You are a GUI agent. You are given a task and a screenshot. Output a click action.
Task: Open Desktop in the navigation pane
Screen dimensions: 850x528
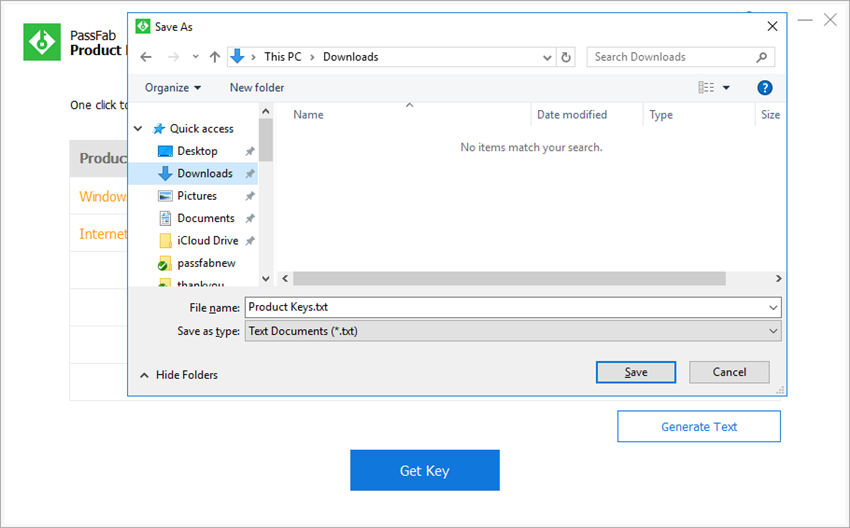point(197,151)
